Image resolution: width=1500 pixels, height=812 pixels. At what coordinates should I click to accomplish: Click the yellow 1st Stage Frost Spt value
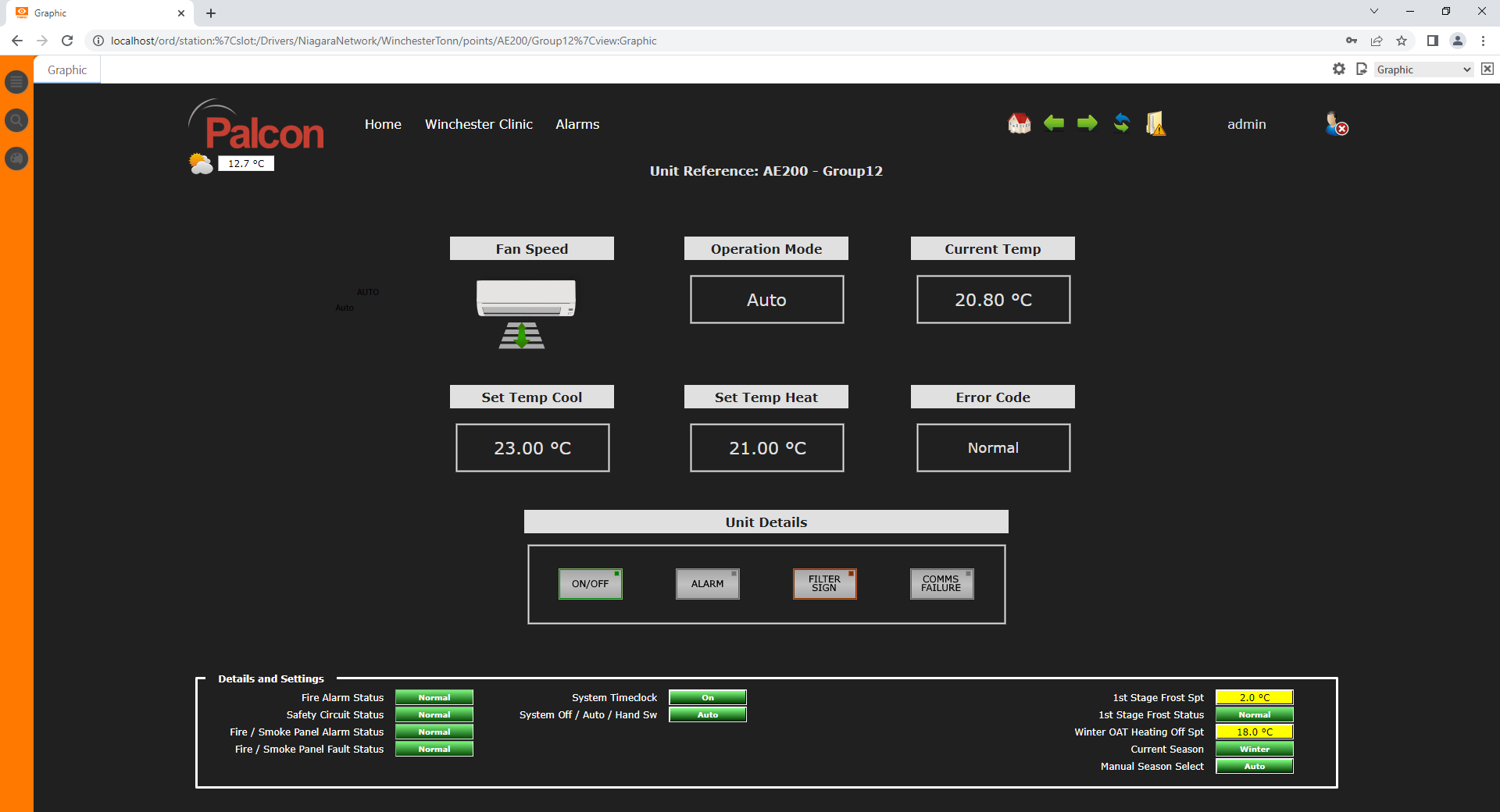click(1254, 698)
